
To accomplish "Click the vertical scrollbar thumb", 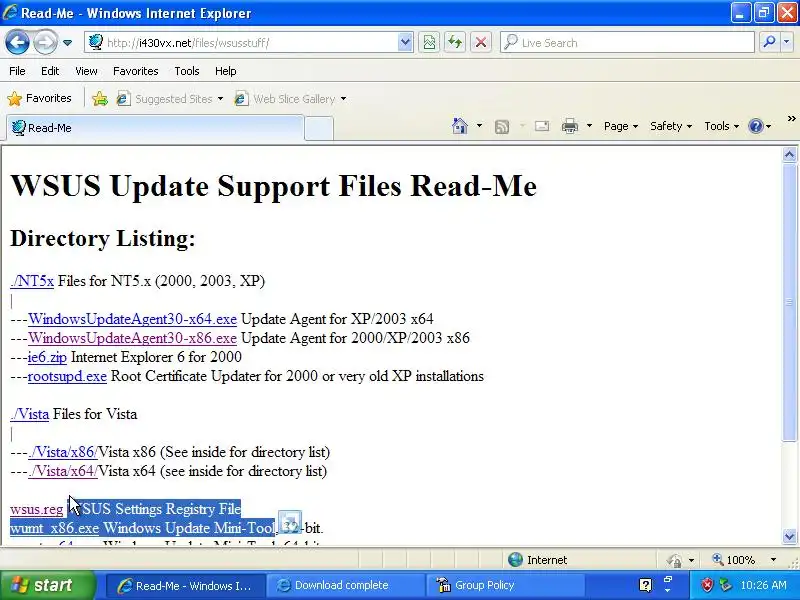I will (789, 303).
